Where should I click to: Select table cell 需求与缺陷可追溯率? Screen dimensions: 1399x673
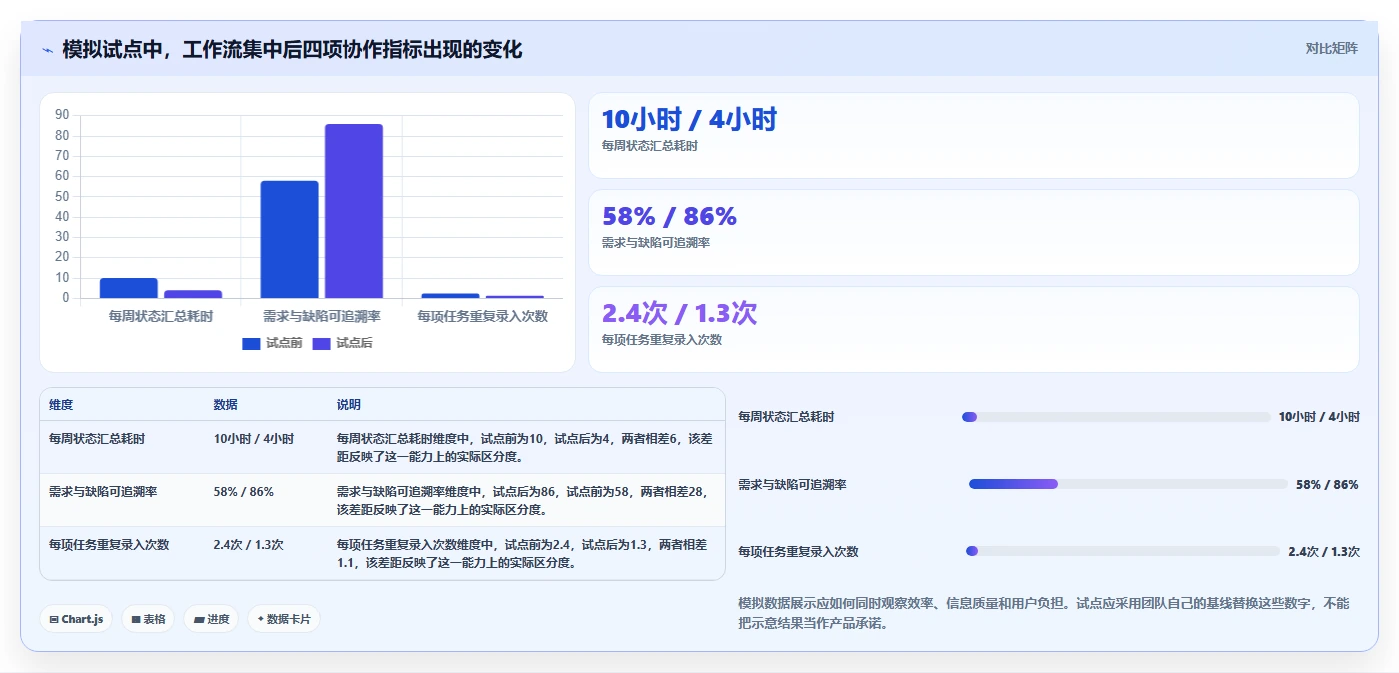103,492
